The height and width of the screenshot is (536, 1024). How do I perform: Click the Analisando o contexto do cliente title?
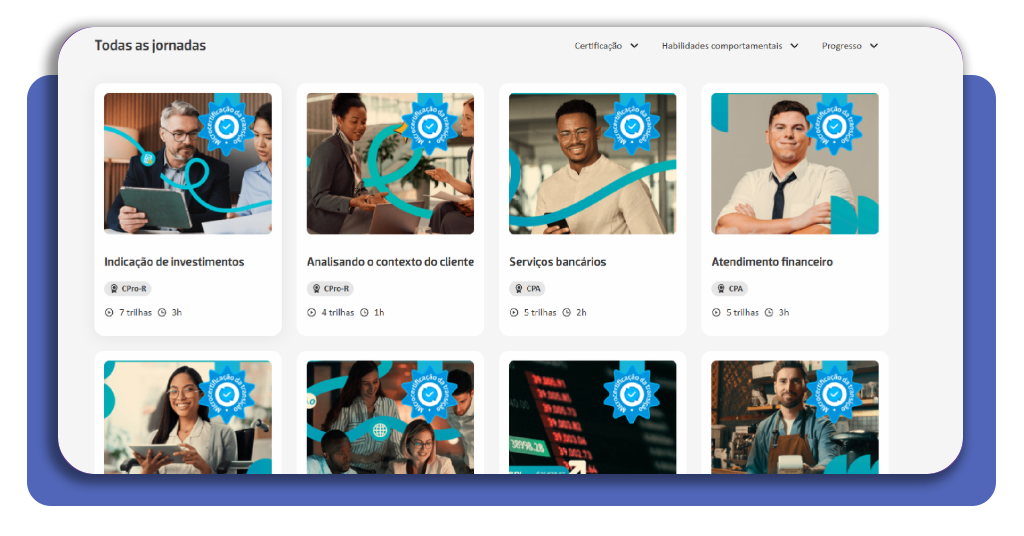click(x=390, y=262)
